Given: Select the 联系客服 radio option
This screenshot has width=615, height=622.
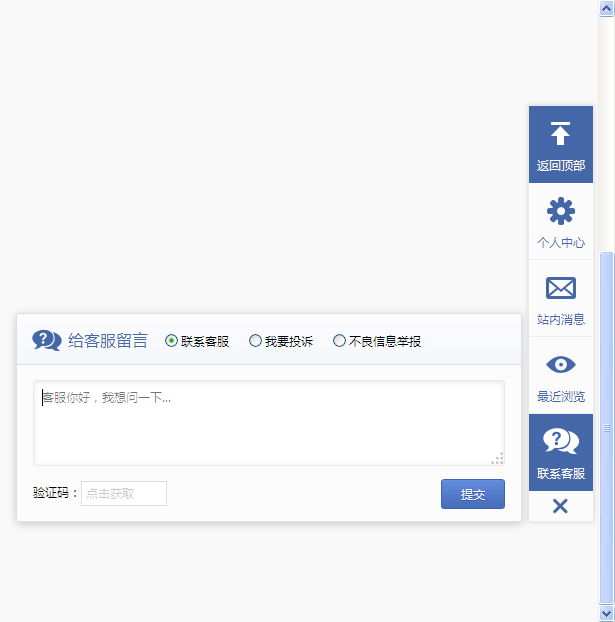Looking at the screenshot, I should 172,341.
